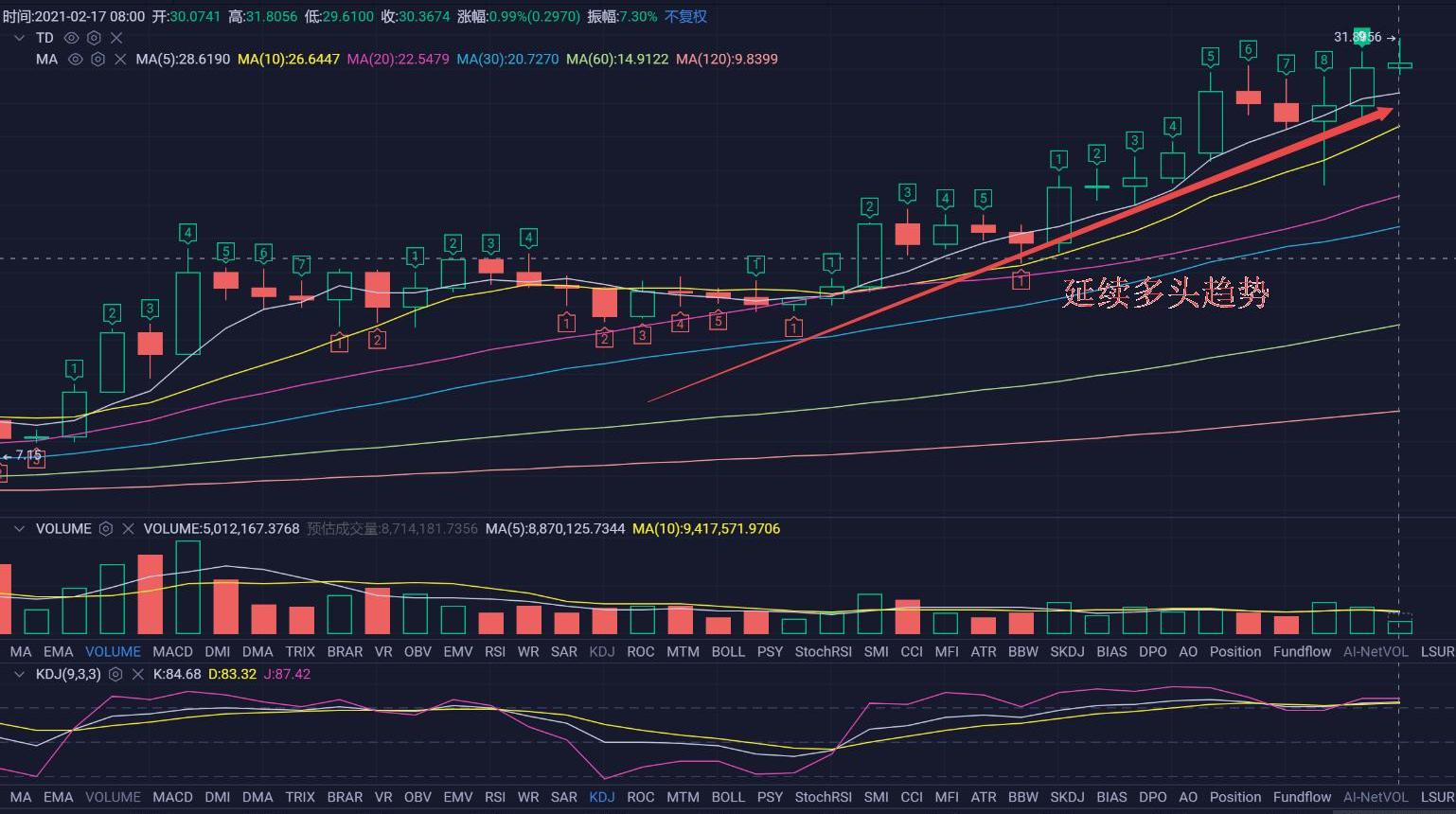Screen dimensions: 1456x814
Task: Select TRIX tab in upper indicator row
Action: (300, 651)
